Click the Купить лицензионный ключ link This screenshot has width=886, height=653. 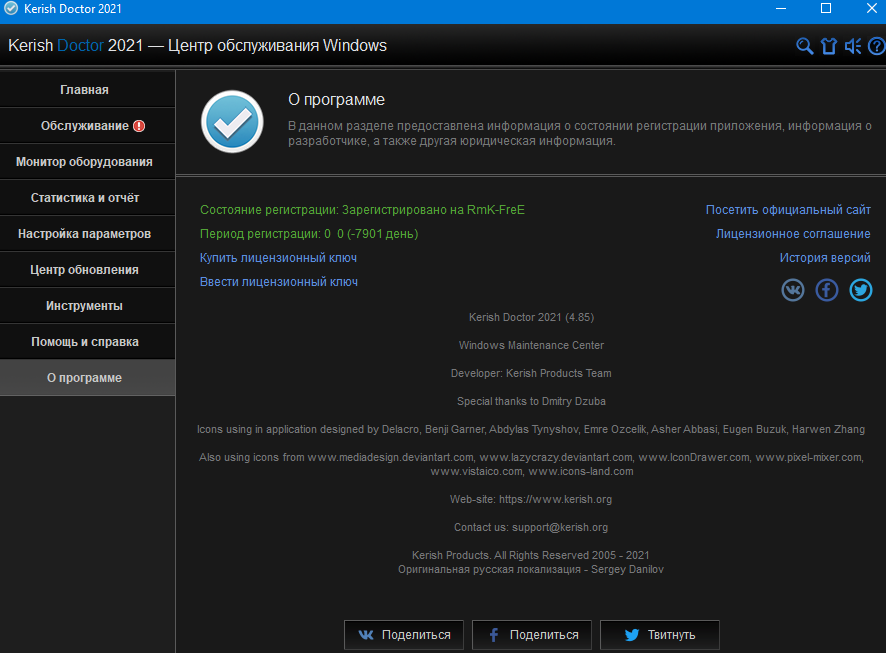click(278, 258)
